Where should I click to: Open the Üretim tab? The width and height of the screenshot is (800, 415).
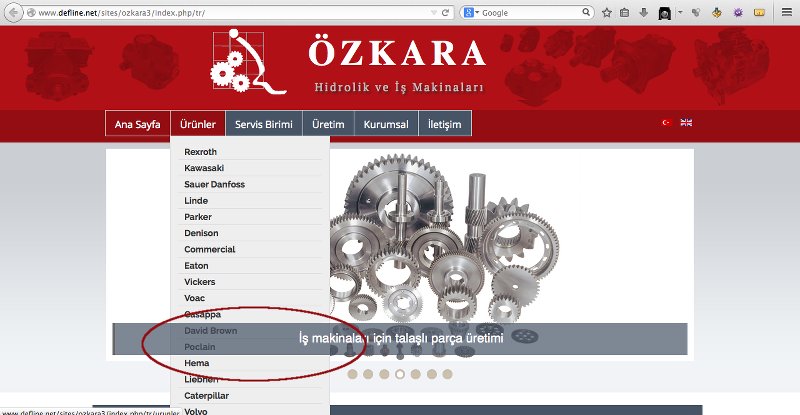pyautogui.click(x=328, y=124)
